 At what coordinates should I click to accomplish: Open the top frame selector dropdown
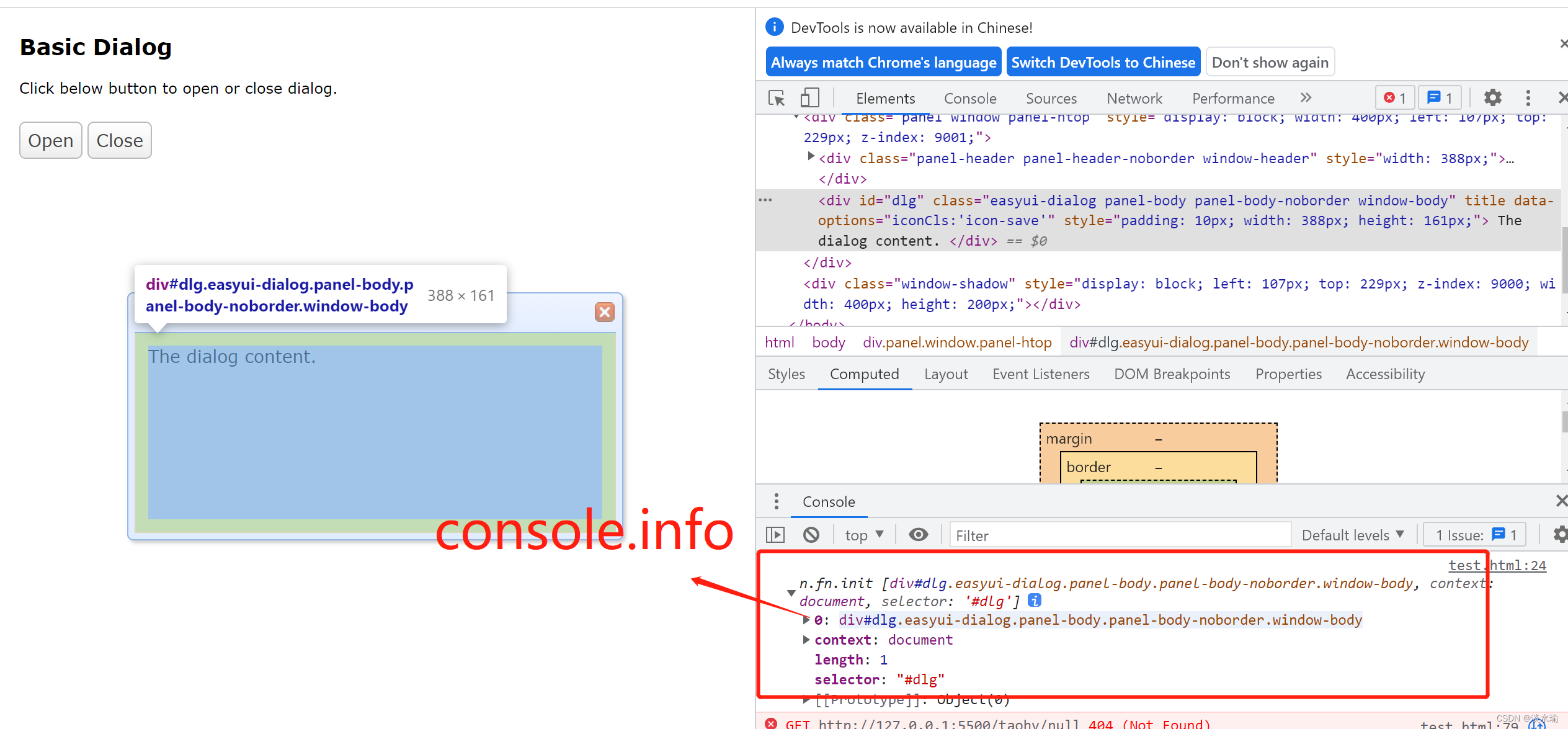862,534
